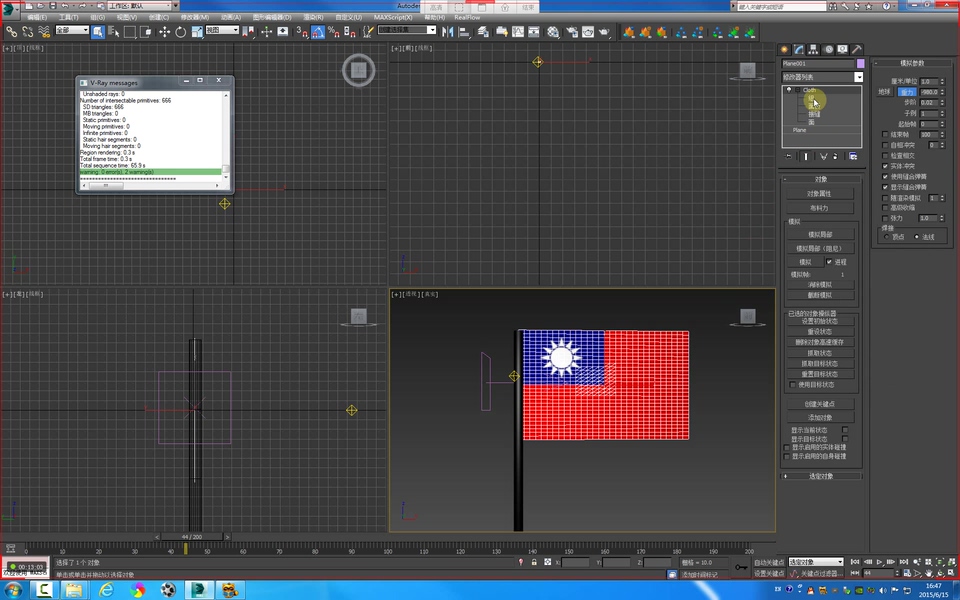Open the Render Setup teapot icon
960x600 pixels.
[572, 32]
